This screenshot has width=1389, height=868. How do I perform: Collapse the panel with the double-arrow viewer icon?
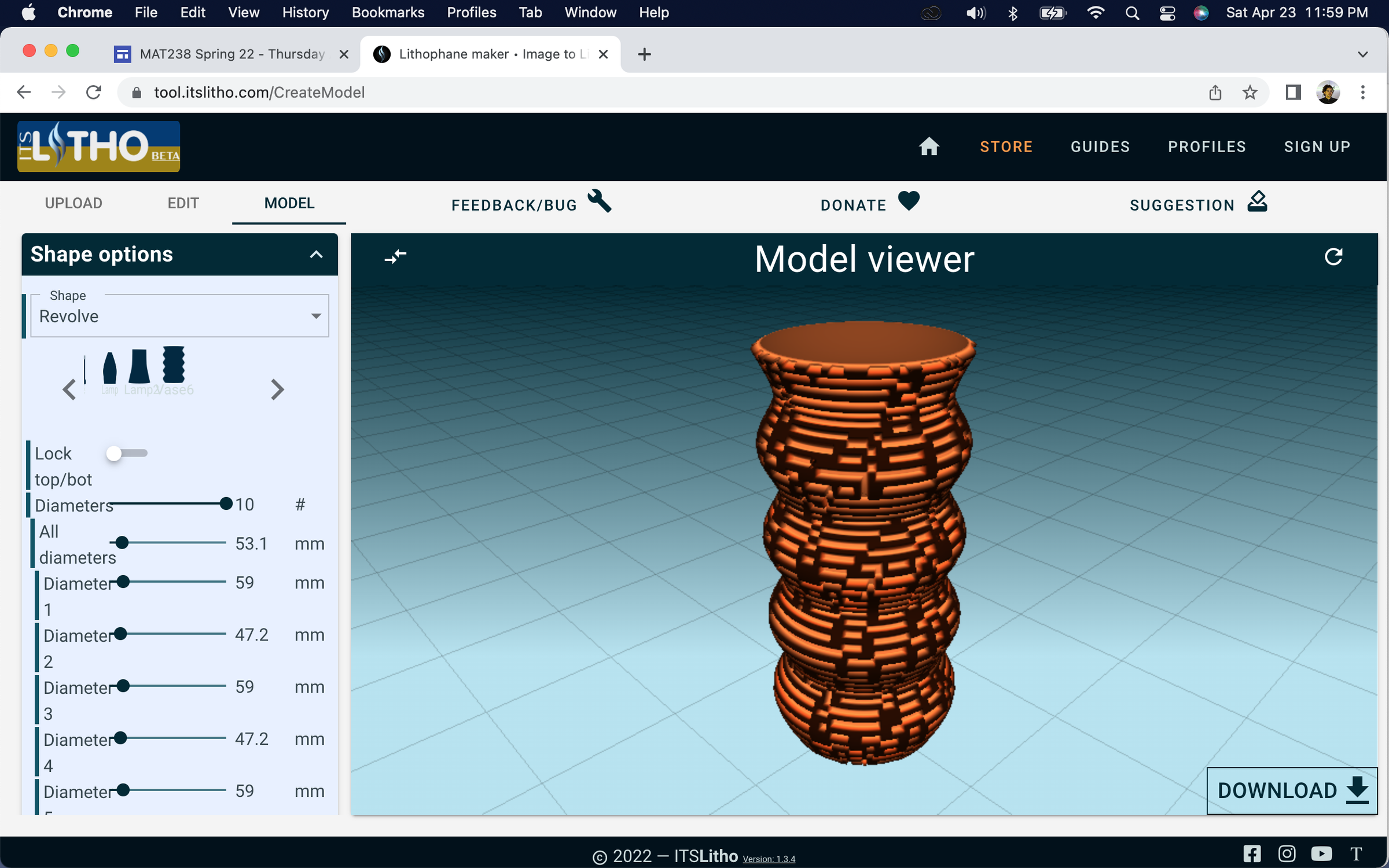pyautogui.click(x=395, y=256)
